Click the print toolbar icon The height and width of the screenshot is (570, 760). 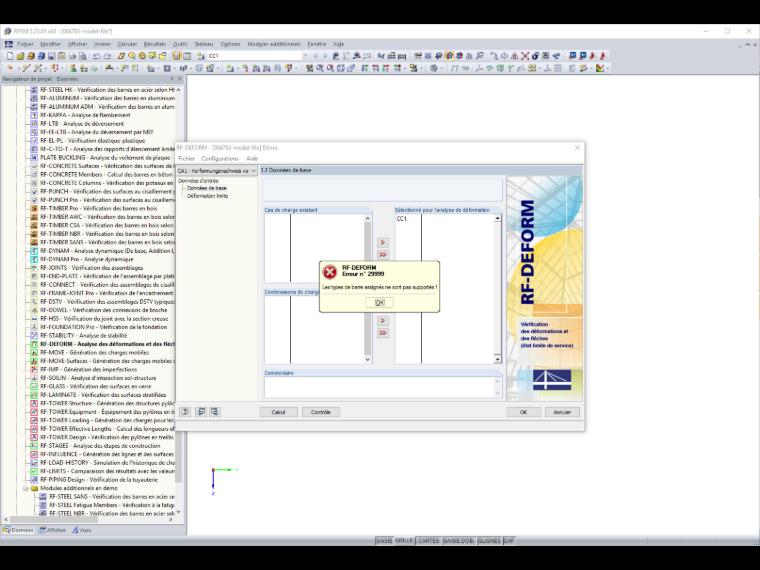pyautogui.click(x=72, y=56)
